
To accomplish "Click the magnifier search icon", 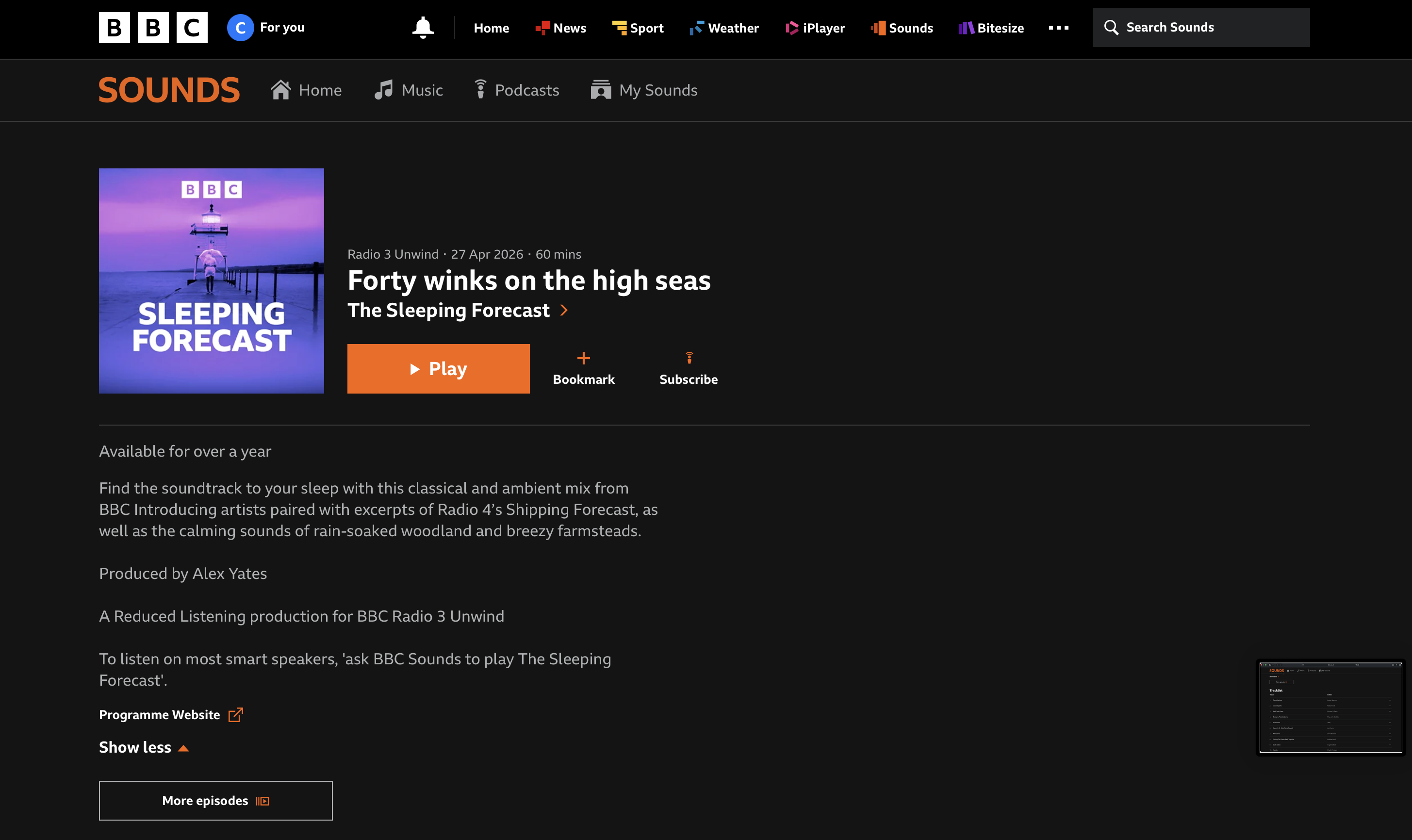I will click(1111, 27).
